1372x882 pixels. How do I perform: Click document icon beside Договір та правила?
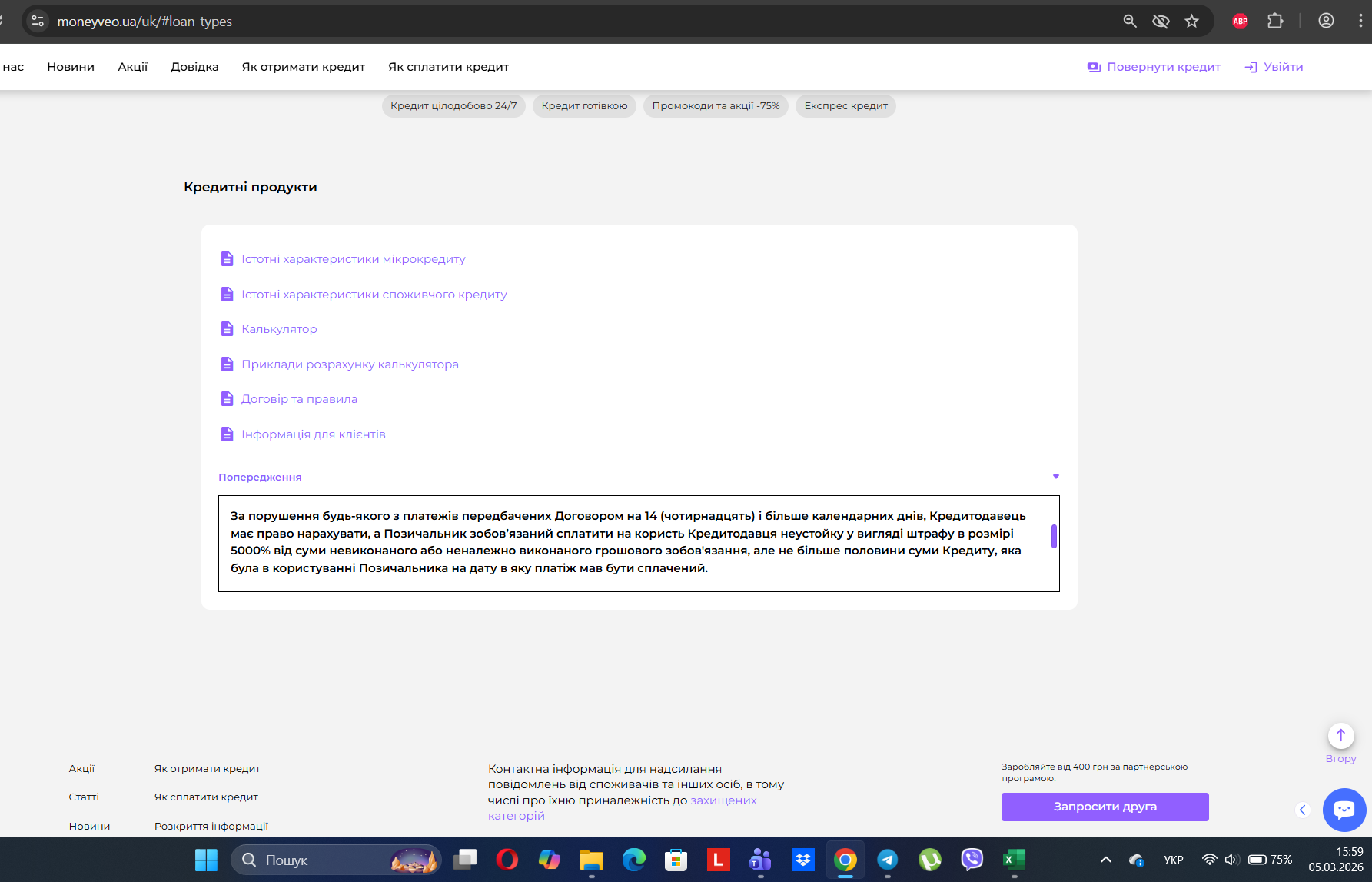click(x=227, y=399)
